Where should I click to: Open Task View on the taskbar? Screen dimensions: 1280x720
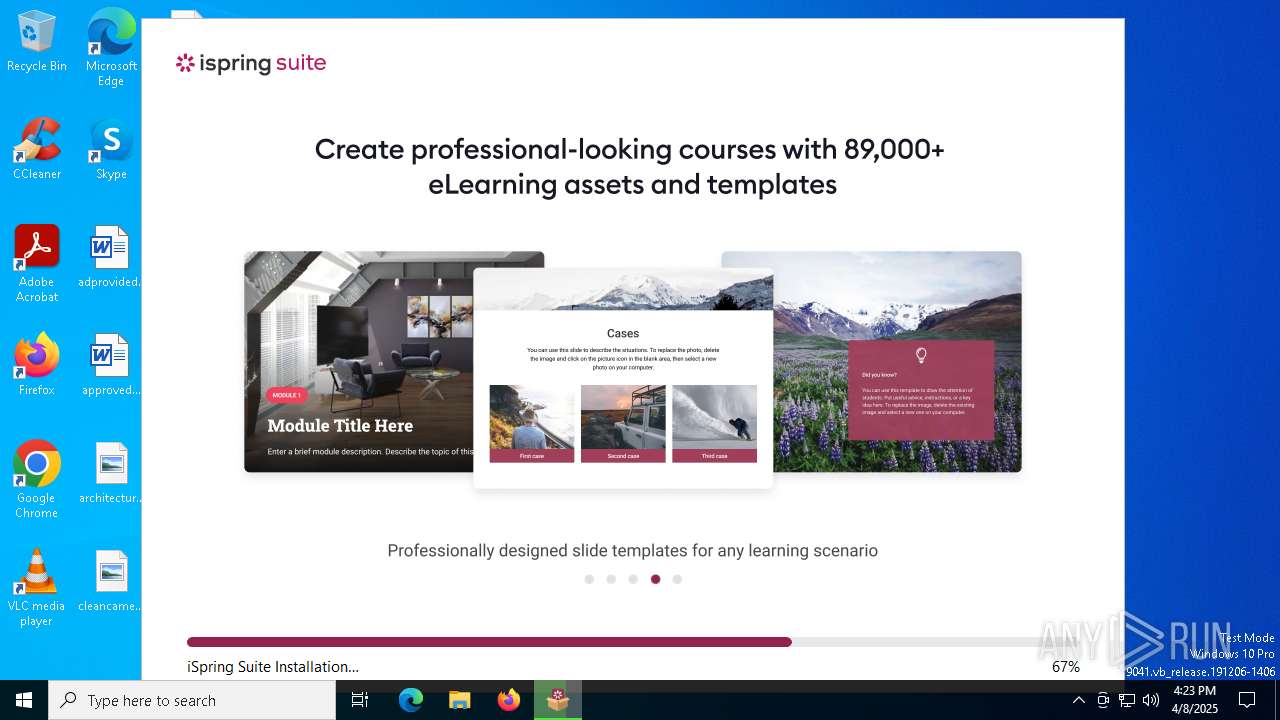360,700
